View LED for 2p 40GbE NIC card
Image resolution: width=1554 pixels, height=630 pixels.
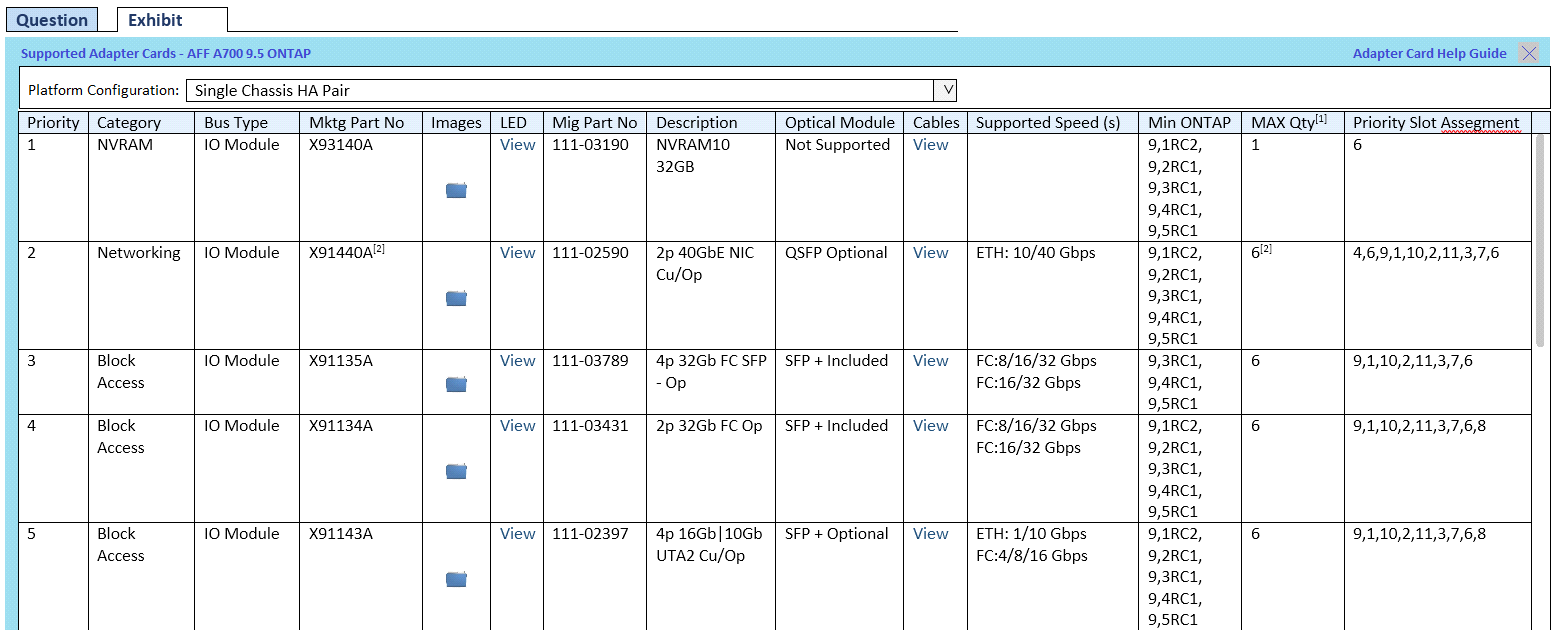click(x=517, y=253)
